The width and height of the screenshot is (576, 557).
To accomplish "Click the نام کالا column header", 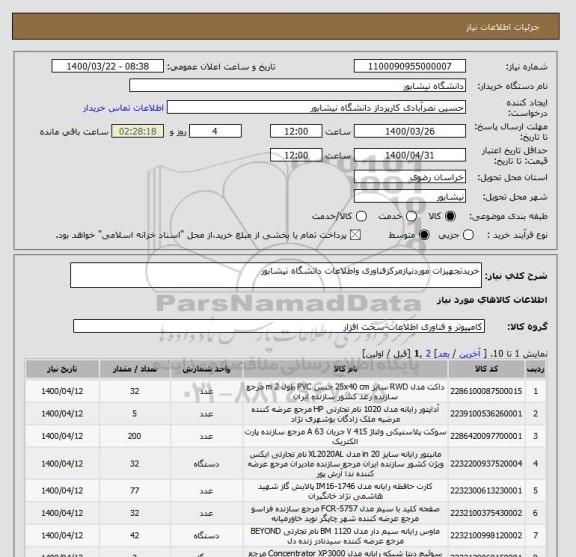I will 345,369.
